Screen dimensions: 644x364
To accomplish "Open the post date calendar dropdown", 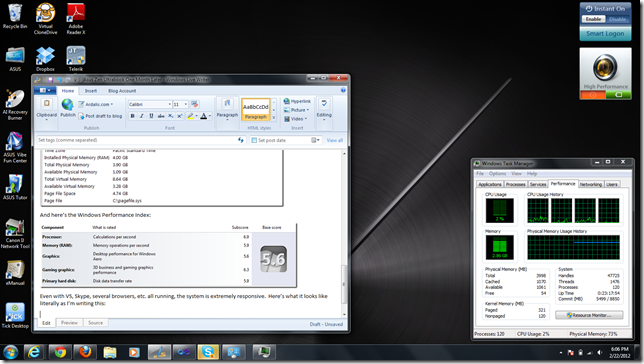I will (315, 140).
